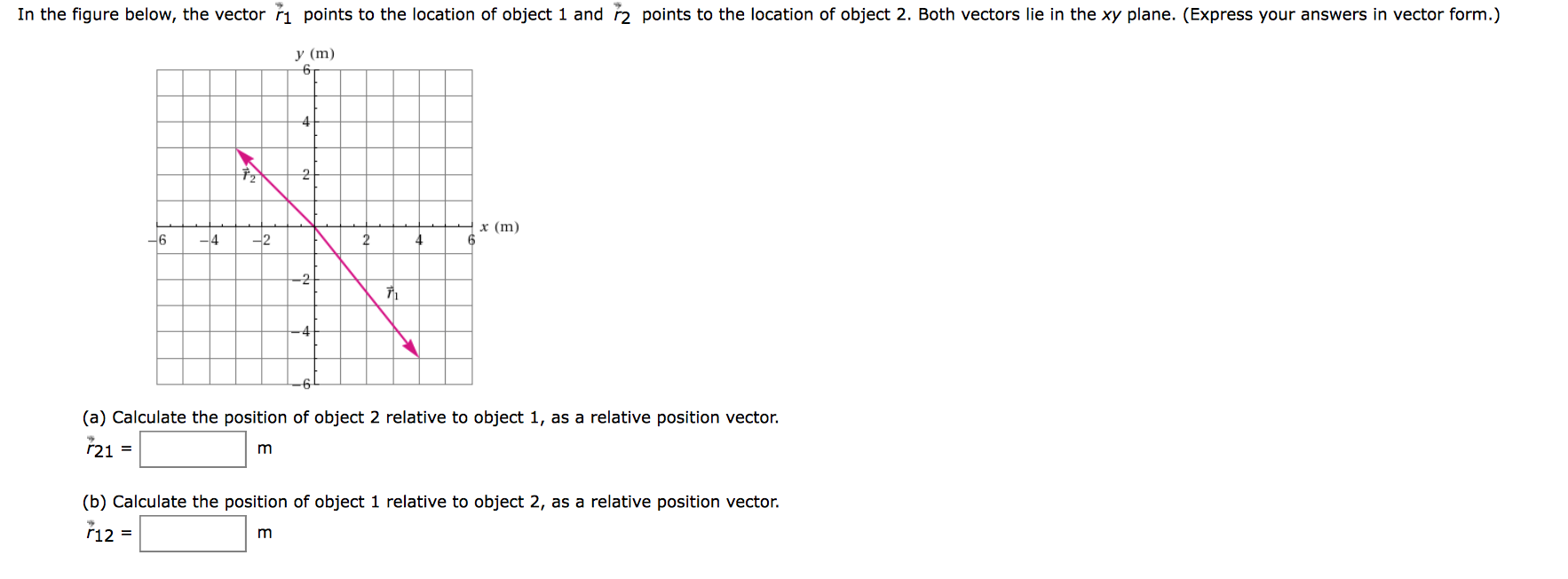Click the -6 mark on the x axis
Viewport: 1568px width, 579px height.
157,240
